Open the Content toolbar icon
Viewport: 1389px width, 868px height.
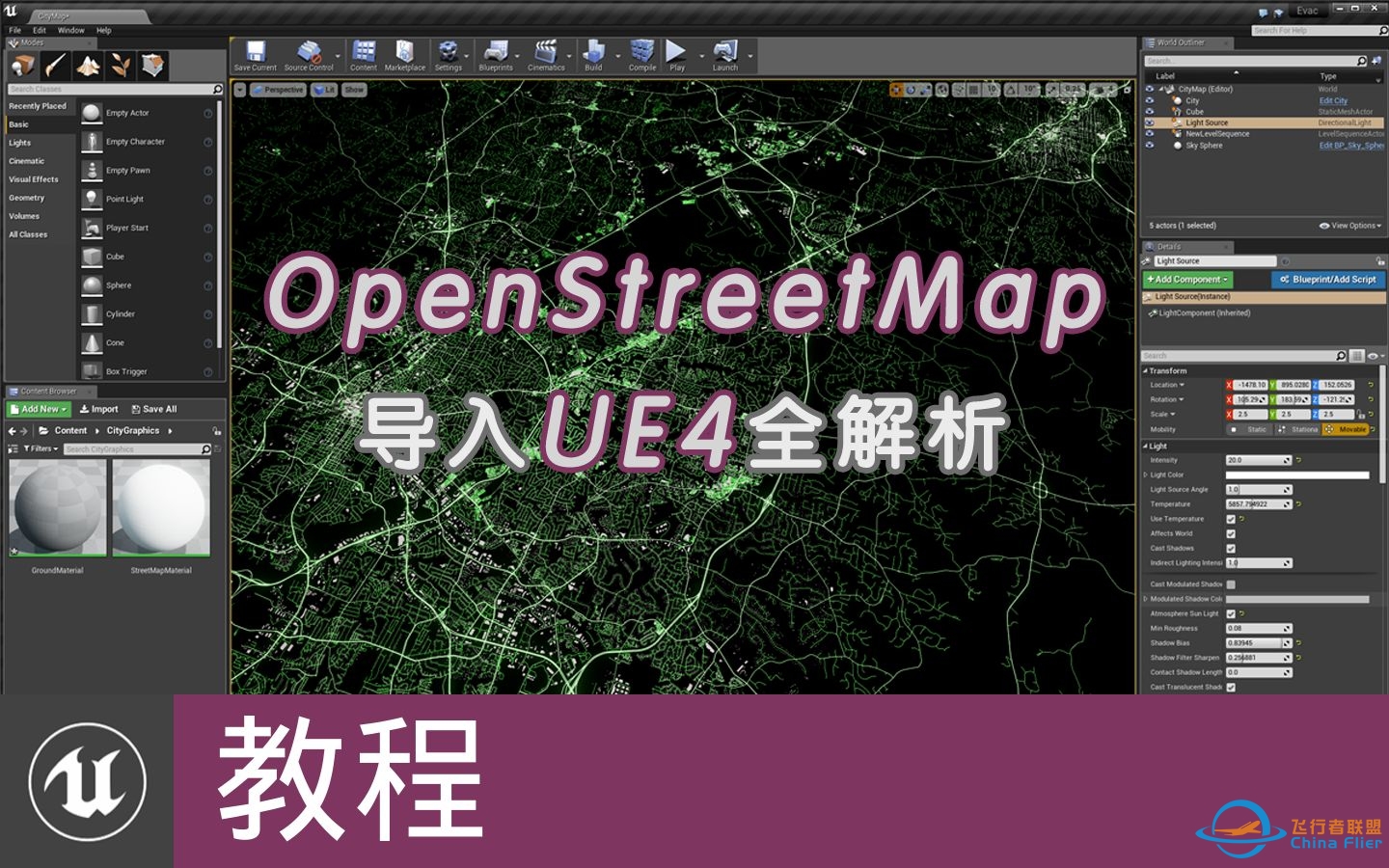pos(364,52)
